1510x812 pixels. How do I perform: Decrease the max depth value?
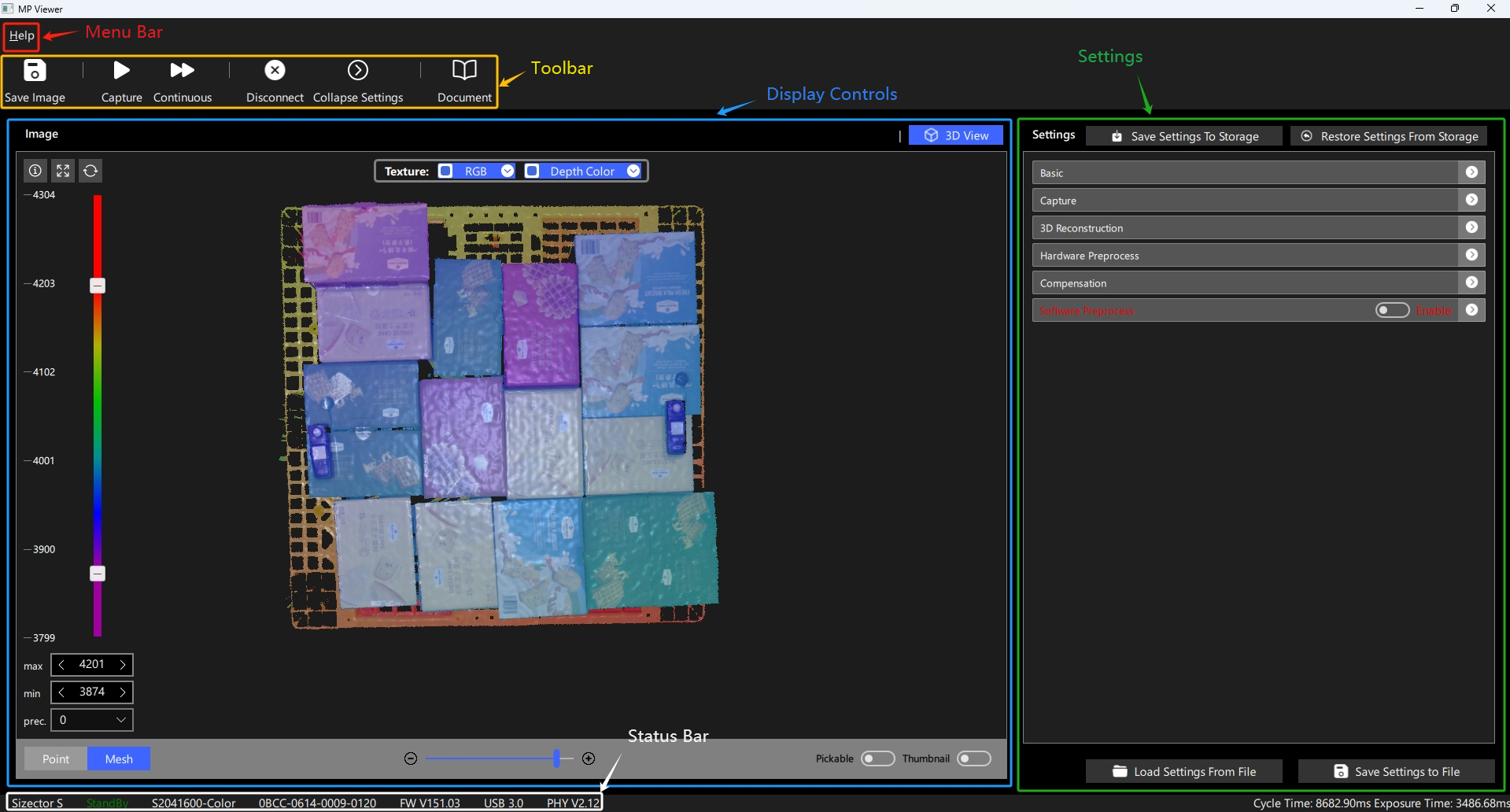[61, 665]
